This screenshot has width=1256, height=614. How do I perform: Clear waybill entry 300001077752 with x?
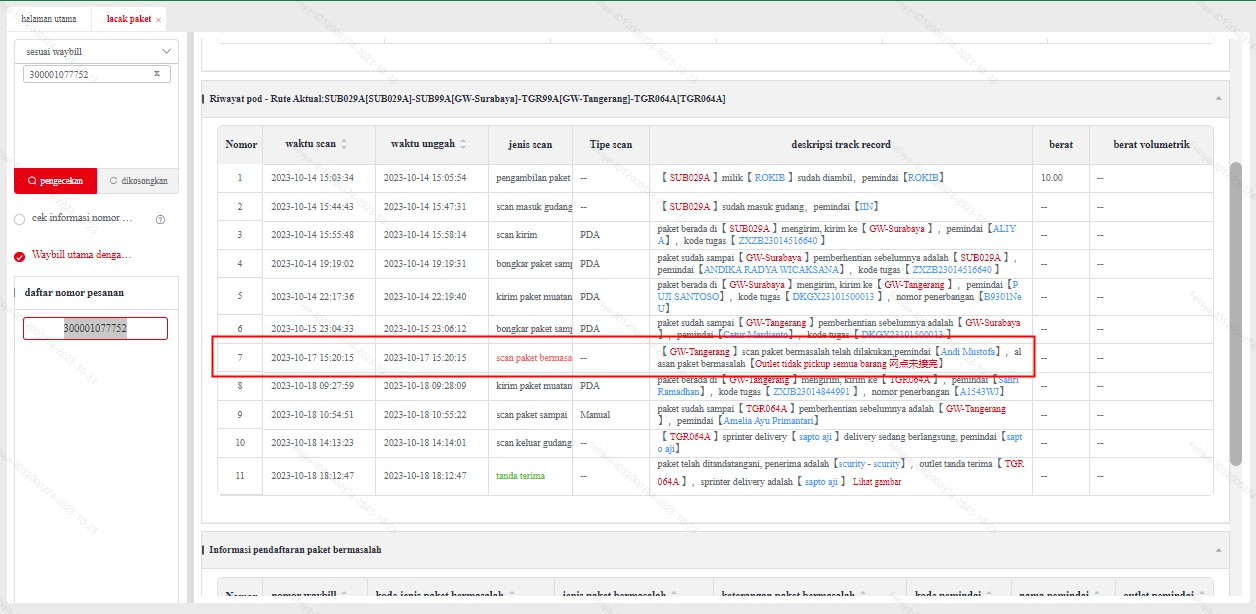157,74
